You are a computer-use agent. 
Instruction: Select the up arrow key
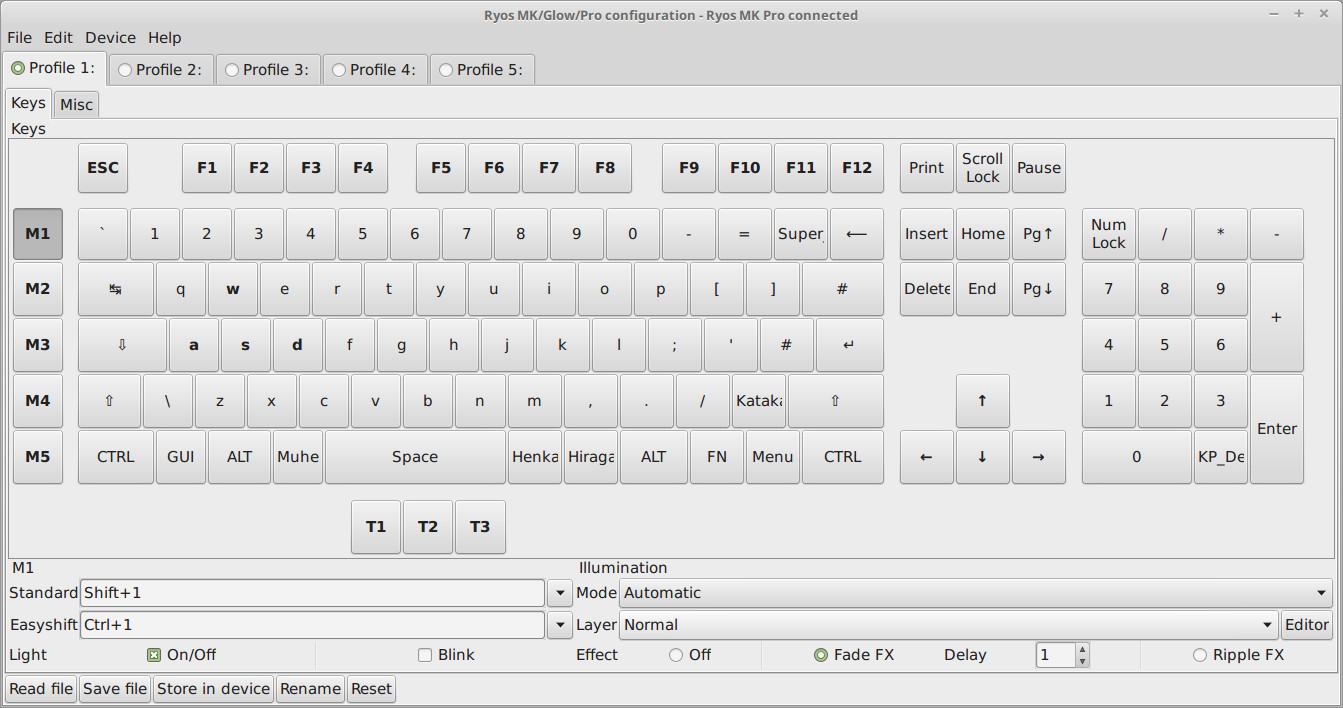click(982, 401)
